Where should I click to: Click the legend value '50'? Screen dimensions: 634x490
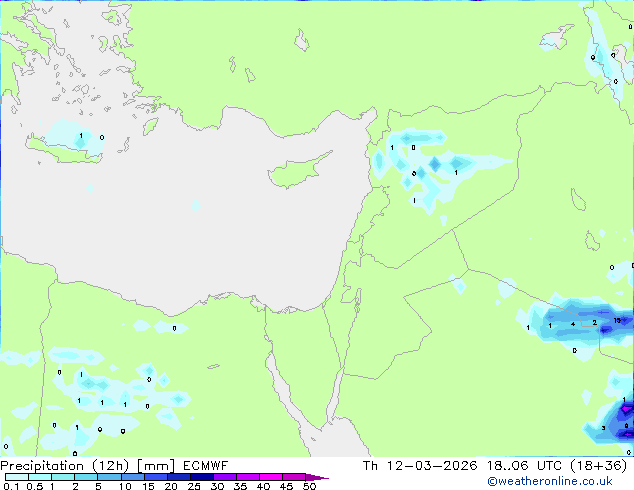(x=309, y=486)
